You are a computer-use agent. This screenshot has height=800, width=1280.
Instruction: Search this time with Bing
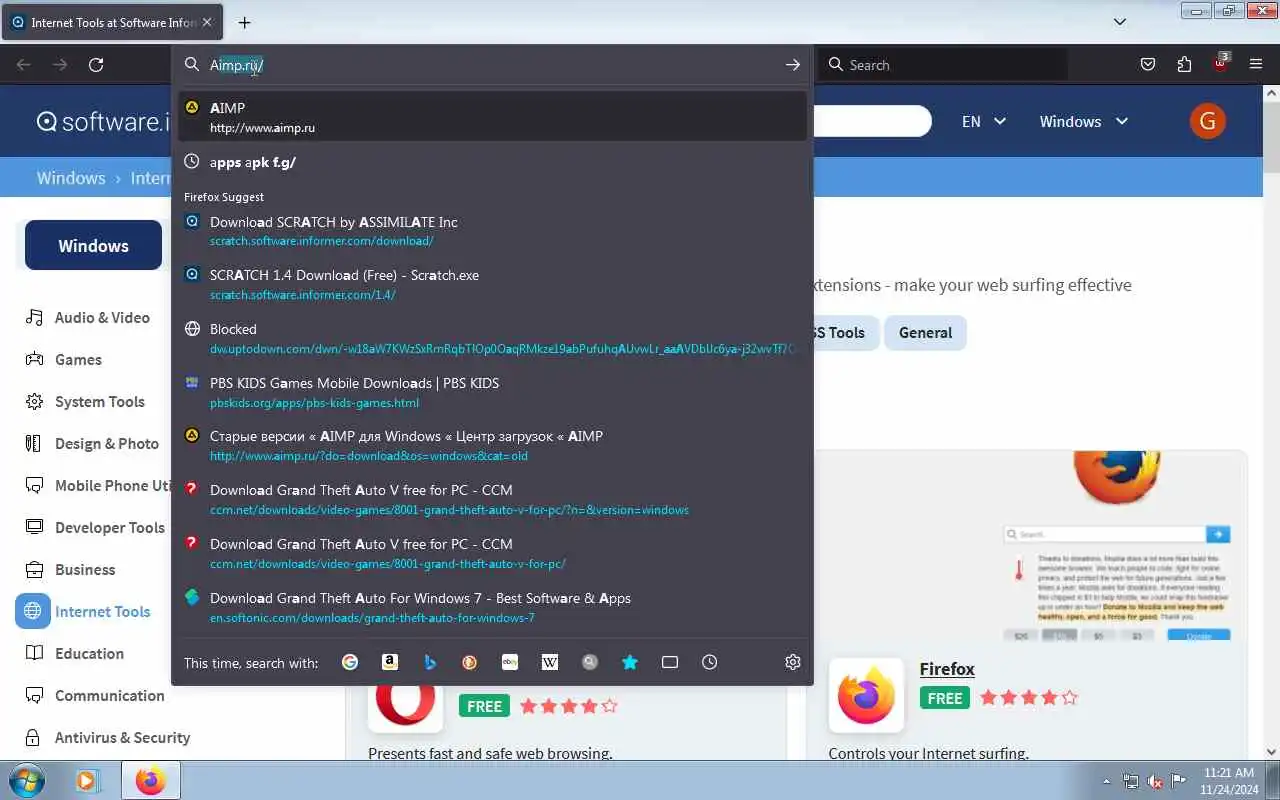pos(430,662)
